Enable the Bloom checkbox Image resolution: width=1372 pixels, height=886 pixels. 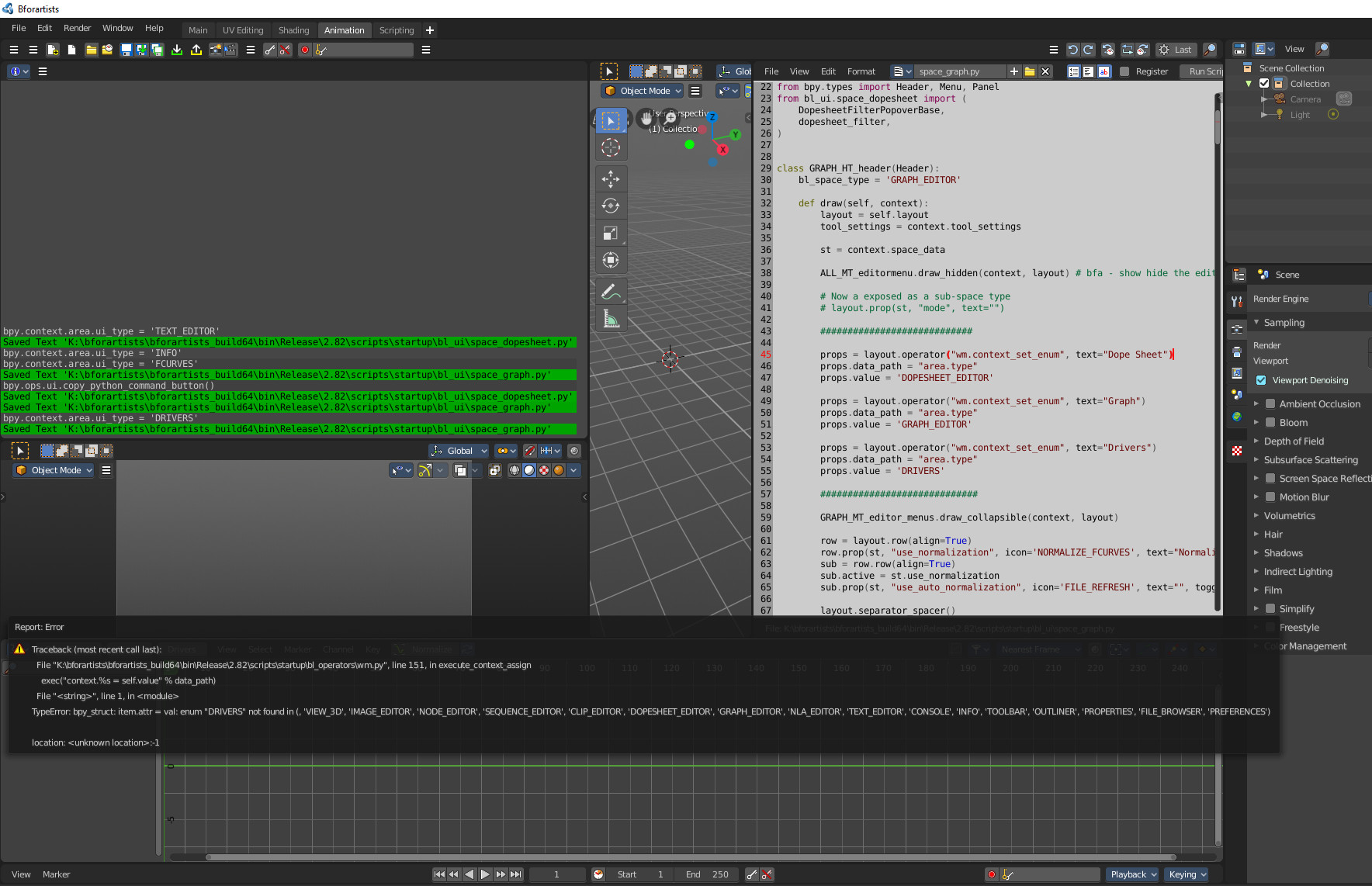[1270, 423]
